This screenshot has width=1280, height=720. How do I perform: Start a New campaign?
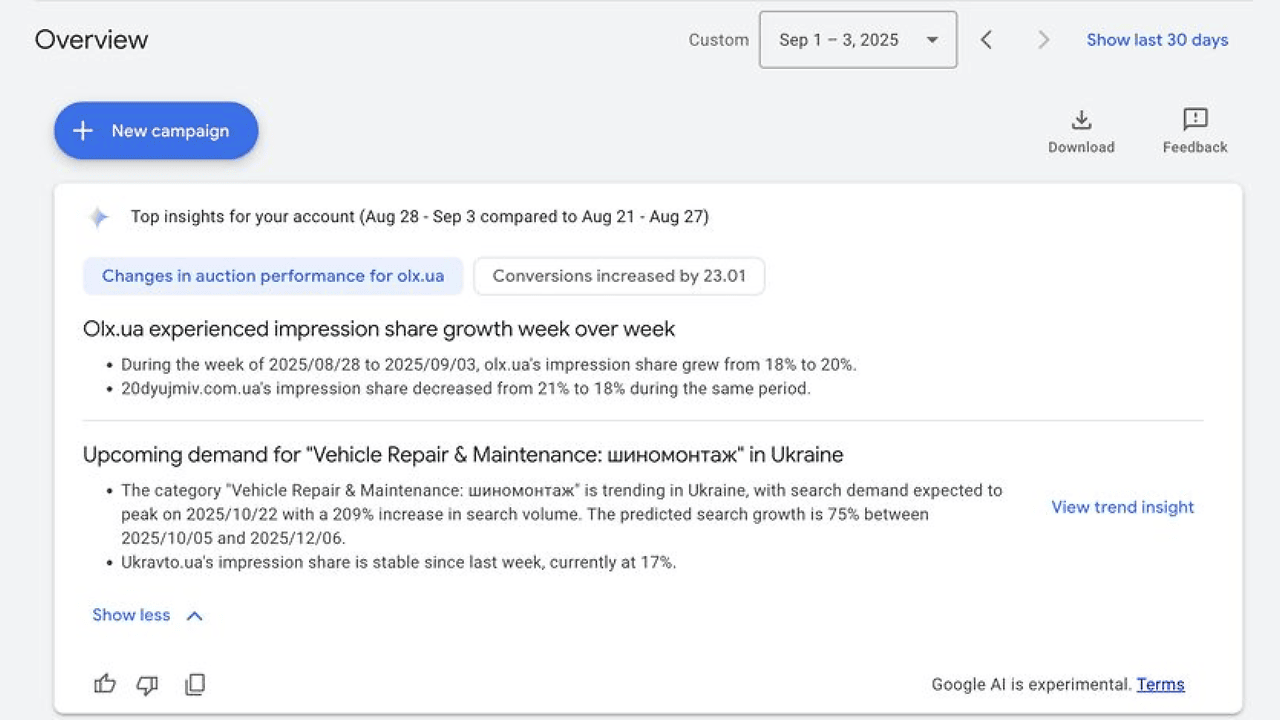(x=156, y=131)
